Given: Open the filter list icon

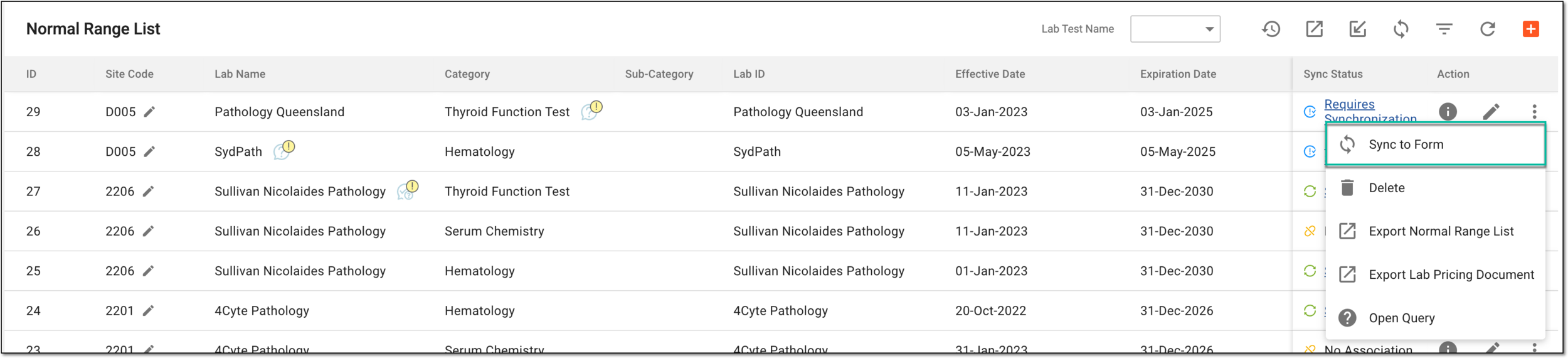Looking at the screenshot, I should tap(1444, 29).
